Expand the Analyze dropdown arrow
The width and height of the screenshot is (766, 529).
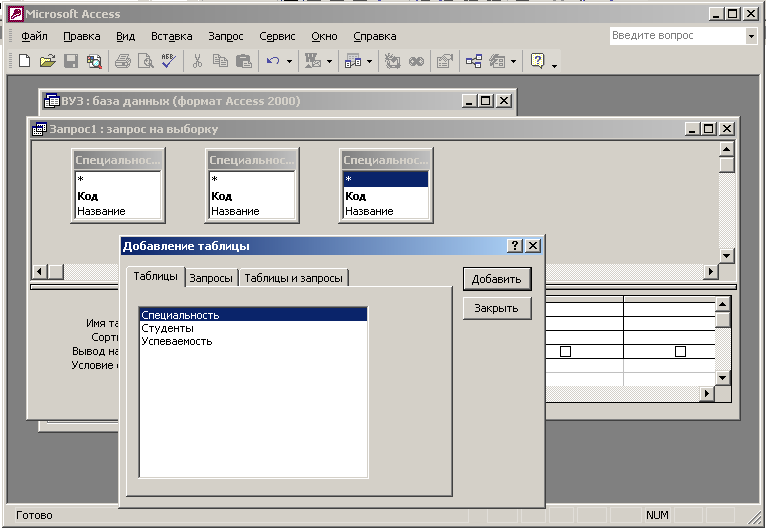point(369,61)
